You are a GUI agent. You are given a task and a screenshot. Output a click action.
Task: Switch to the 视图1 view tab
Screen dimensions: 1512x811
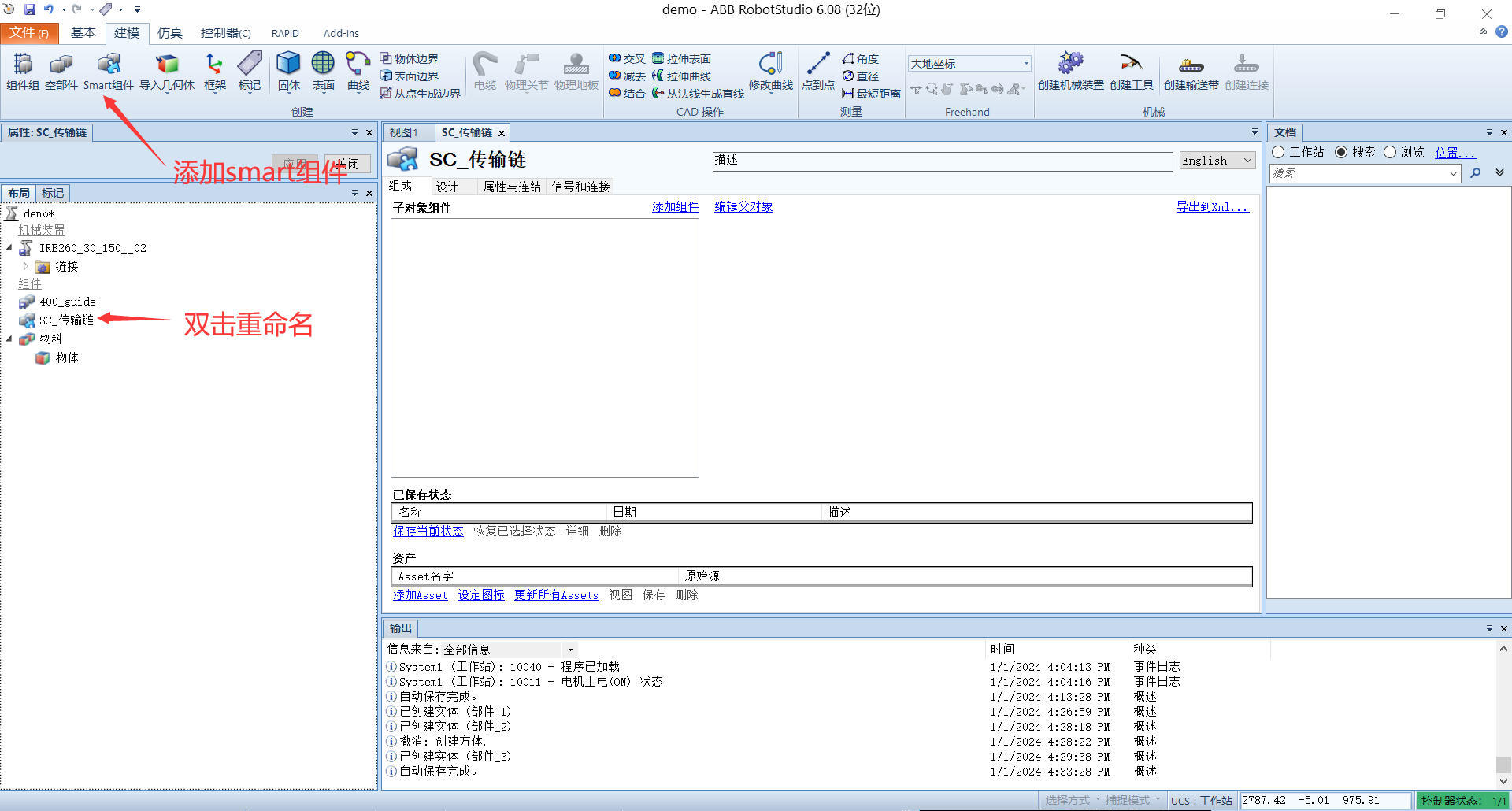[404, 132]
